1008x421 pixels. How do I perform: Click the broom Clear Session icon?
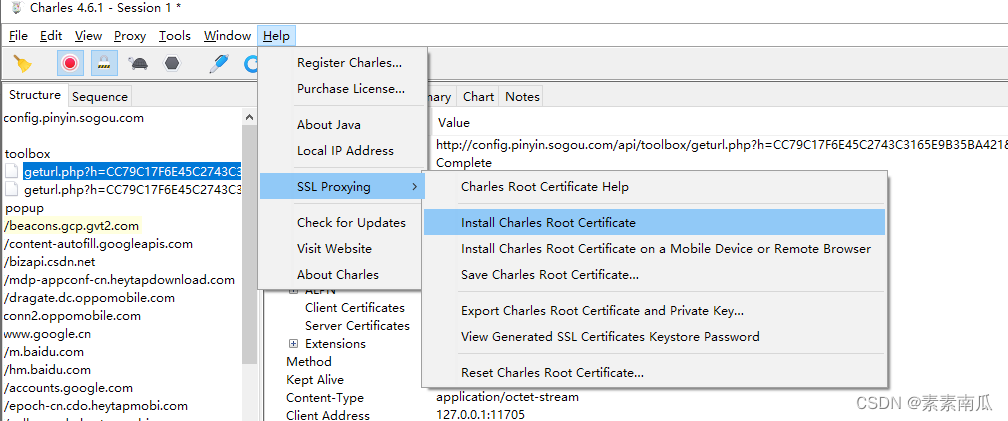pos(23,64)
